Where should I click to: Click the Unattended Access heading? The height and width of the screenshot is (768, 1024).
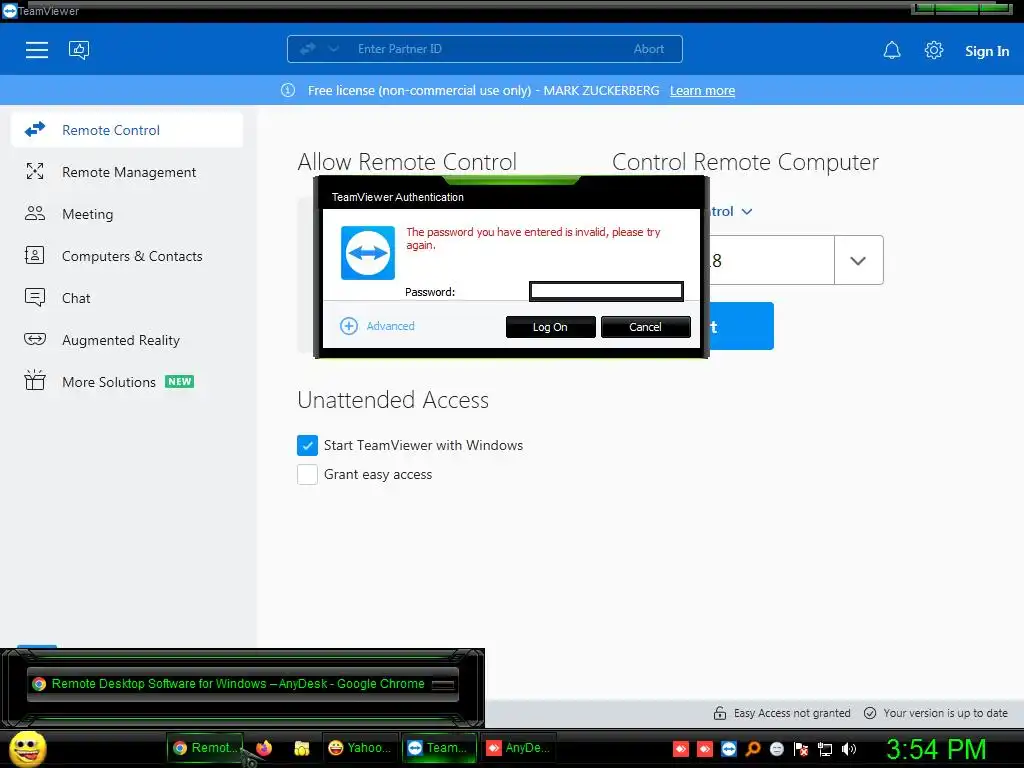[x=393, y=400]
